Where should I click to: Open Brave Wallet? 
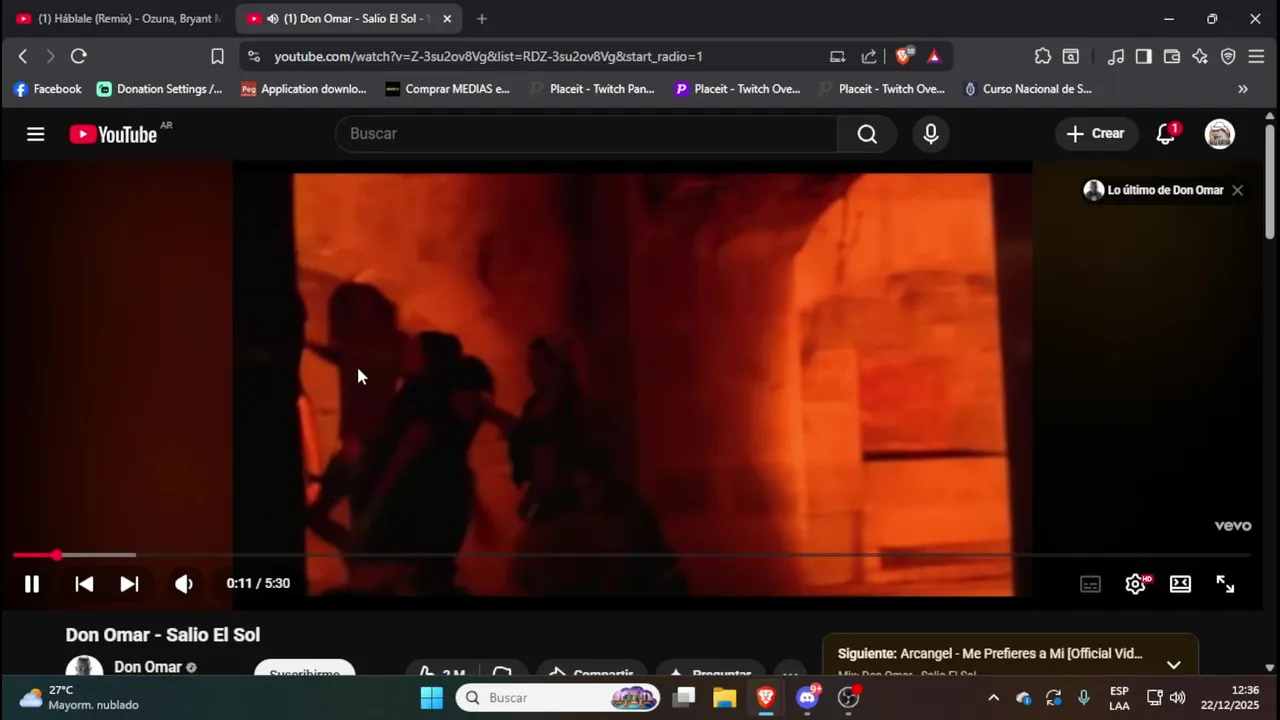click(x=1172, y=57)
